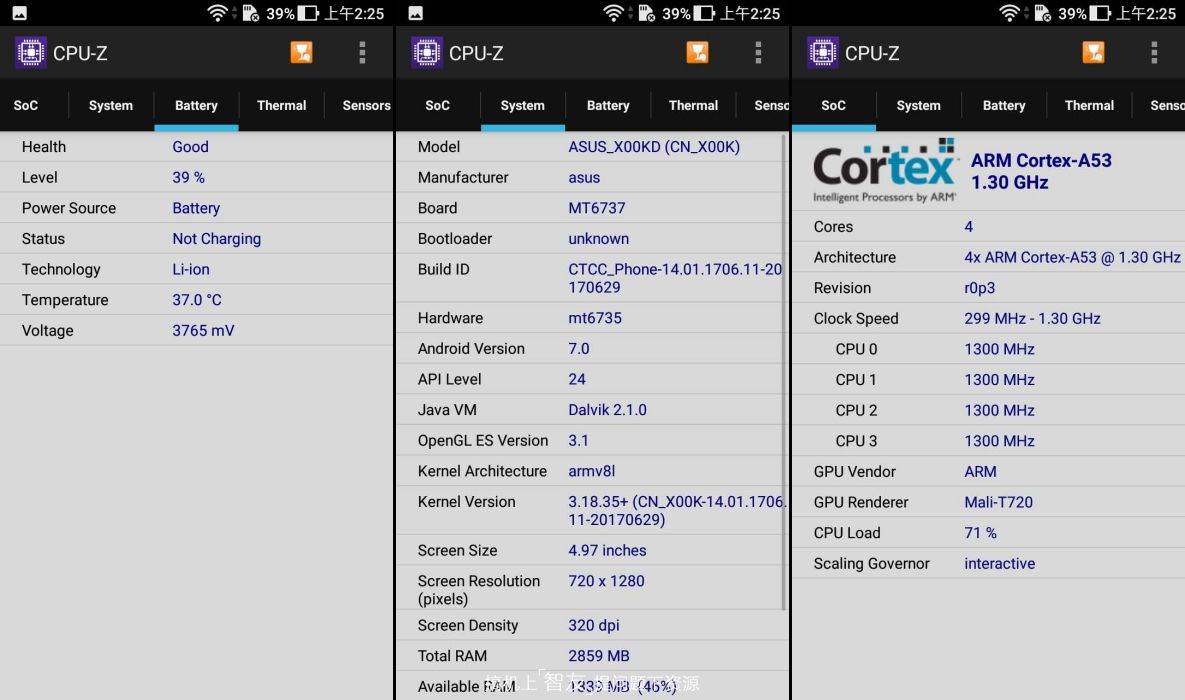
Task: Tap the Temperature row showing 37.0 °C
Action: pyautogui.click(x=196, y=300)
